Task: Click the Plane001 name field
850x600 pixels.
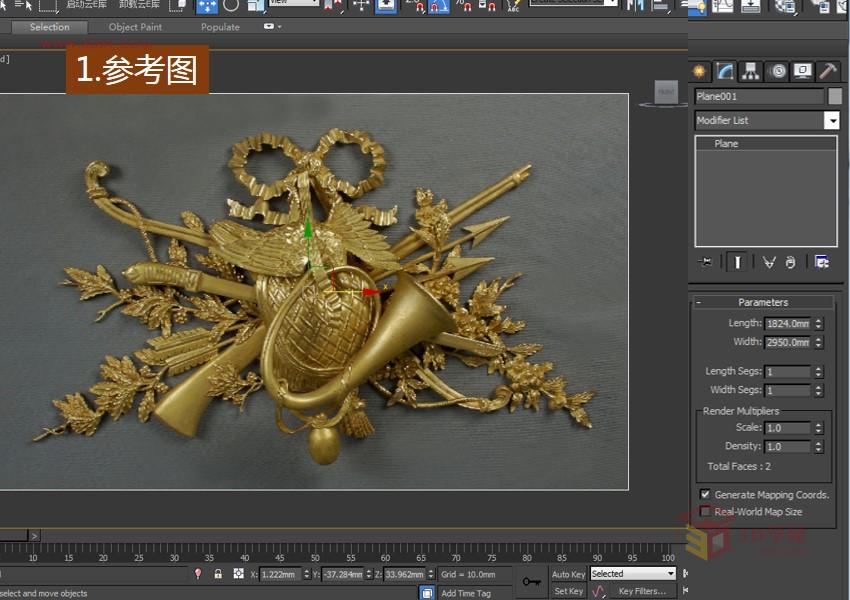Action: point(755,96)
